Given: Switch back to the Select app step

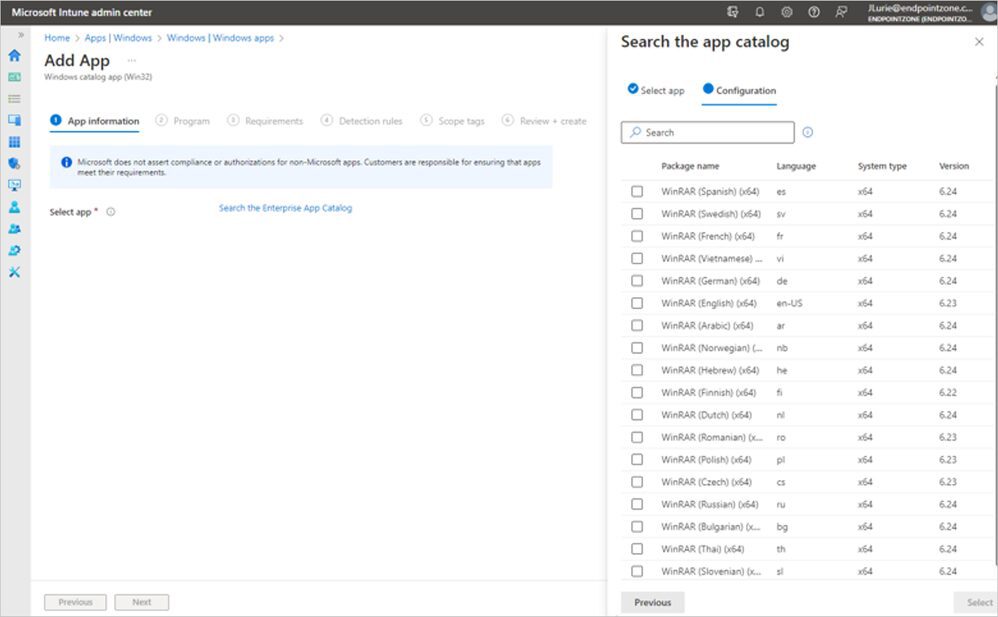Looking at the screenshot, I should [x=657, y=90].
